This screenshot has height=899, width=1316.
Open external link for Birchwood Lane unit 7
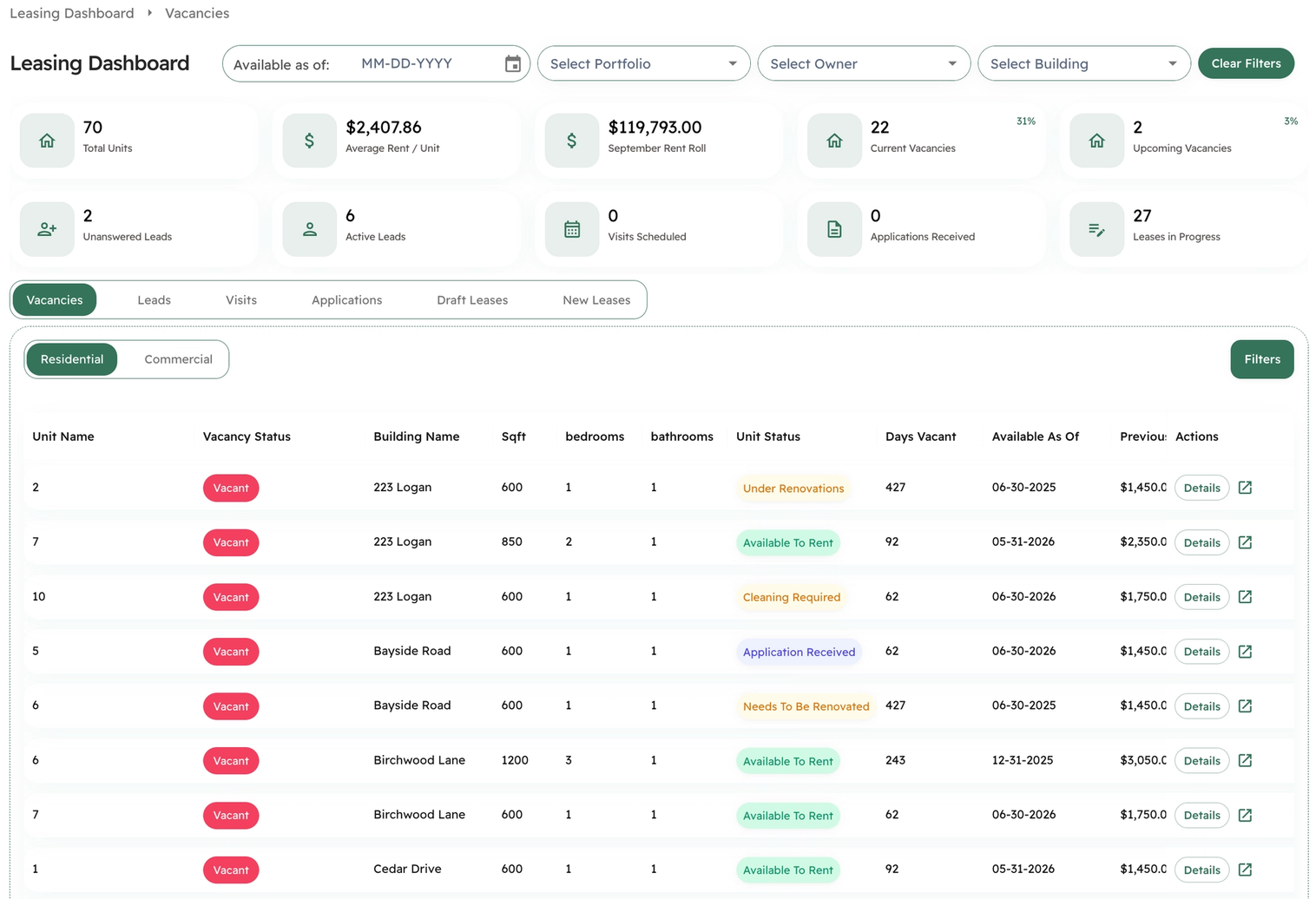(1245, 815)
